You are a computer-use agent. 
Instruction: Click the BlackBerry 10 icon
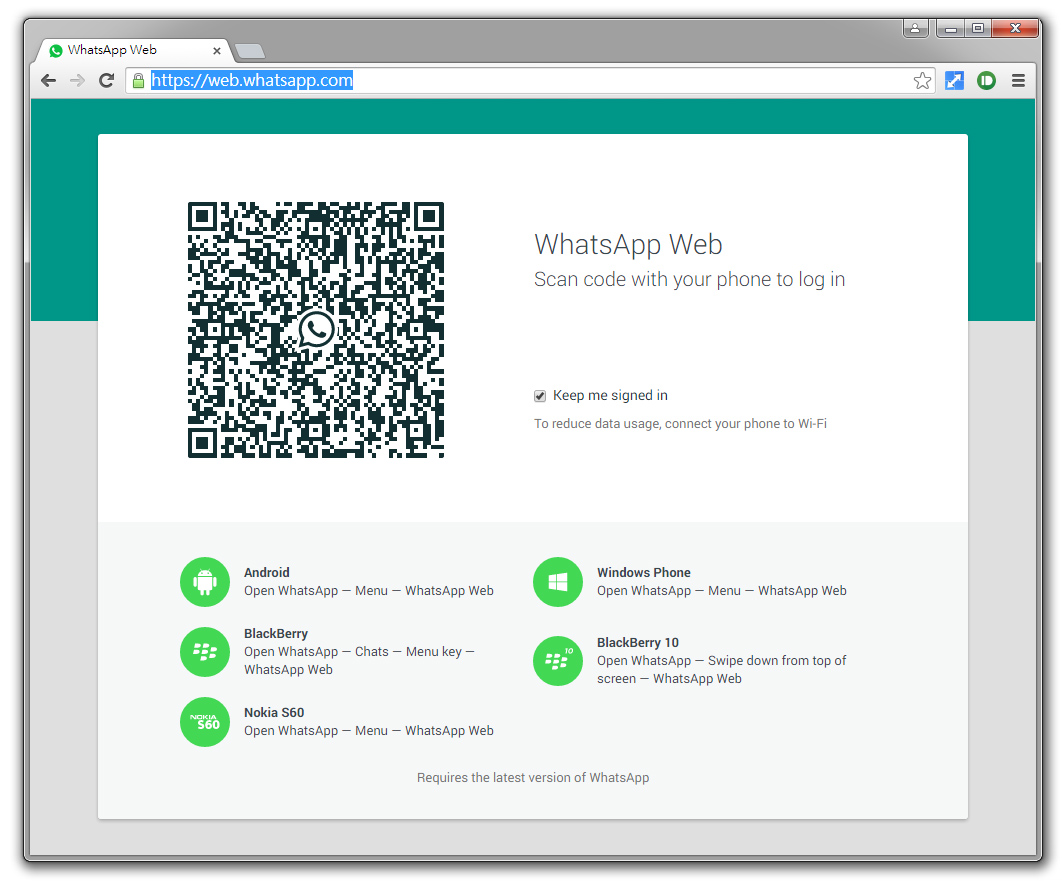(x=557, y=660)
